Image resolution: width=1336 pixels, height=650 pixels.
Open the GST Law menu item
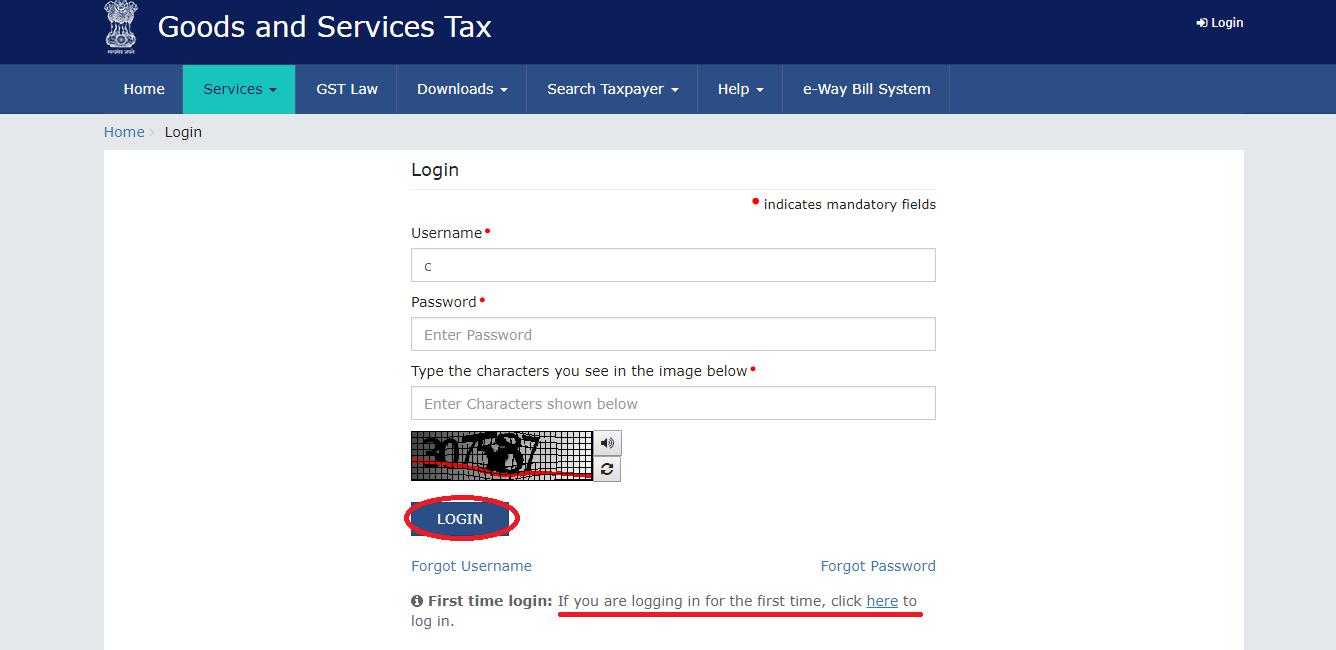(347, 89)
